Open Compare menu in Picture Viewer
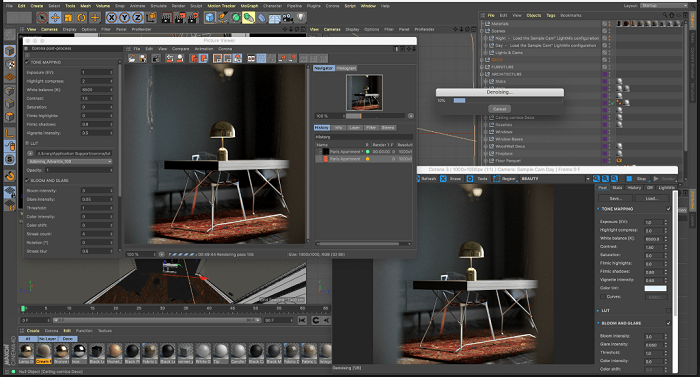700x377 pixels. [x=180, y=49]
